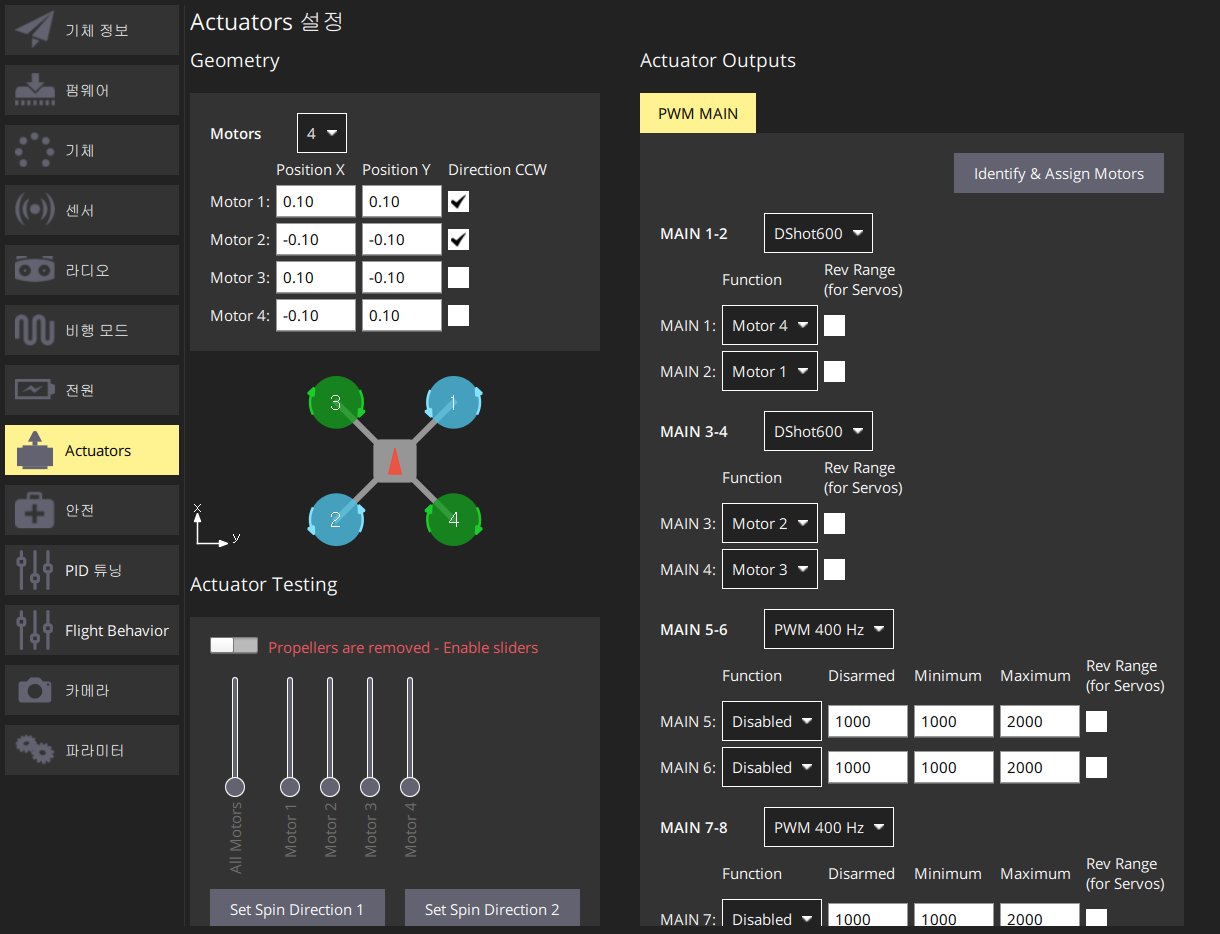Click the All Motors slider handle
Viewport: 1220px width, 934px height.
click(x=235, y=785)
